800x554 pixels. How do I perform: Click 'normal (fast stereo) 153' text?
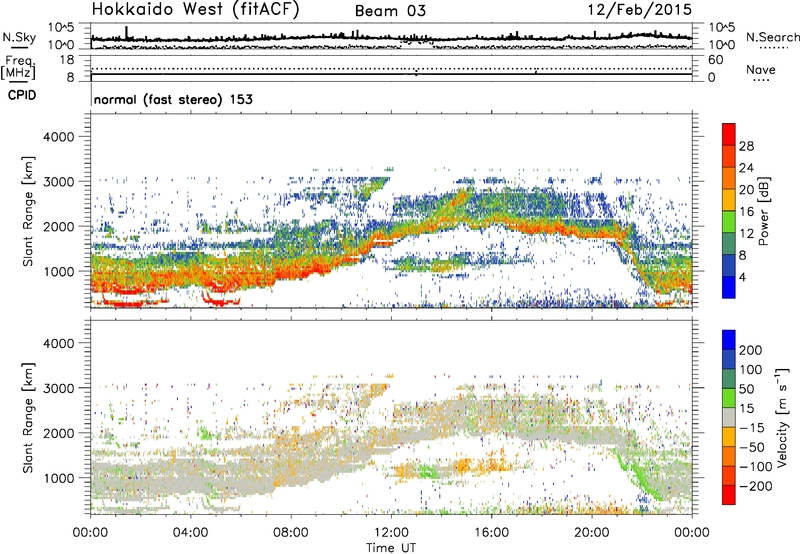click(173, 99)
